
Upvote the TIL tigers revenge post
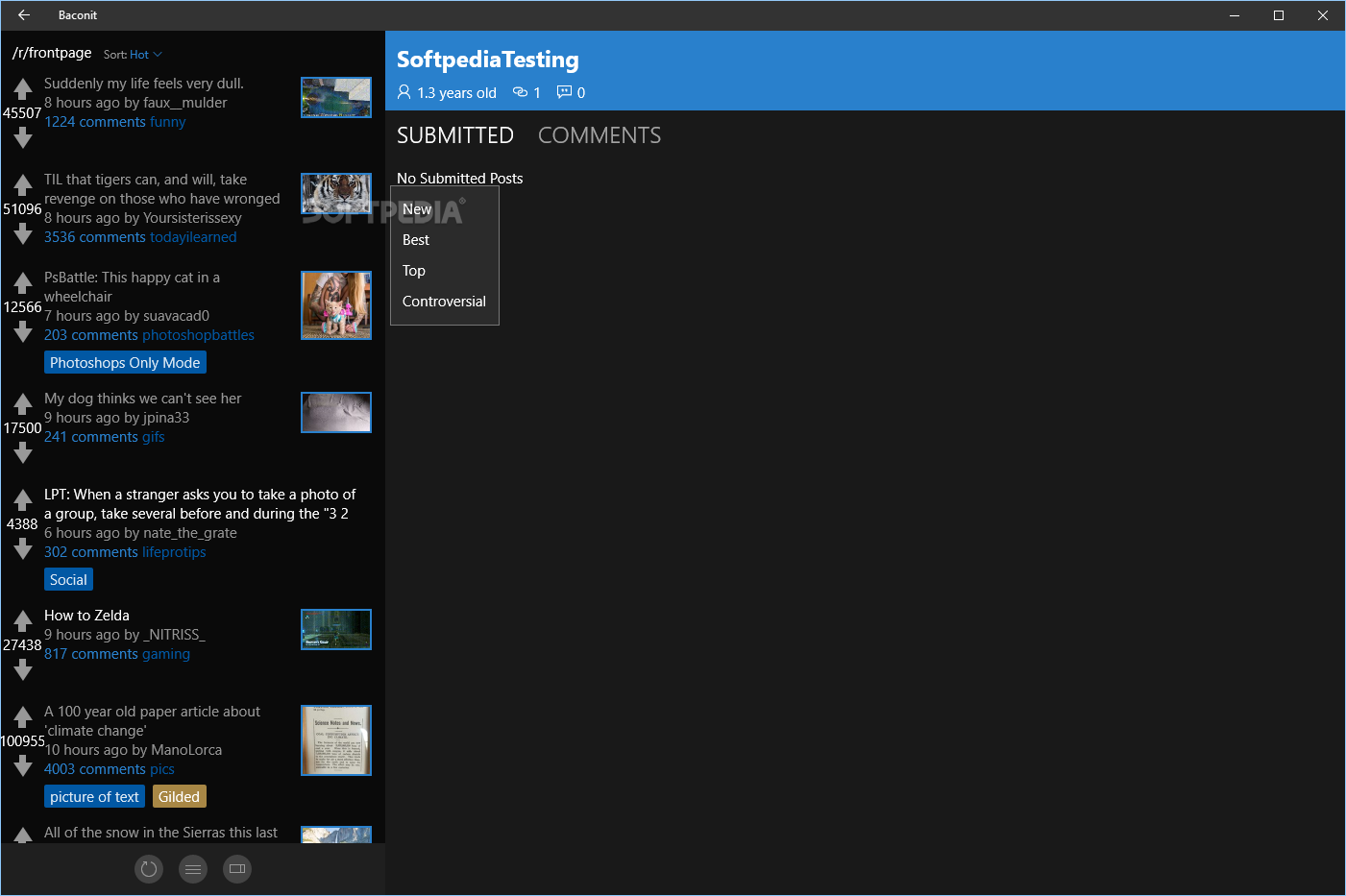(23, 185)
